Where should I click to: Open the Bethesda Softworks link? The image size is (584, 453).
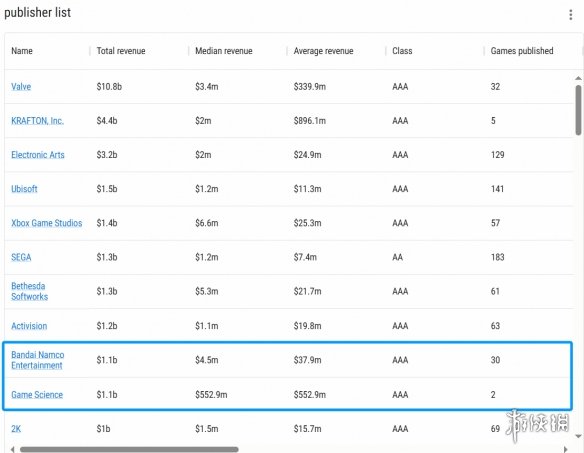coord(29,291)
